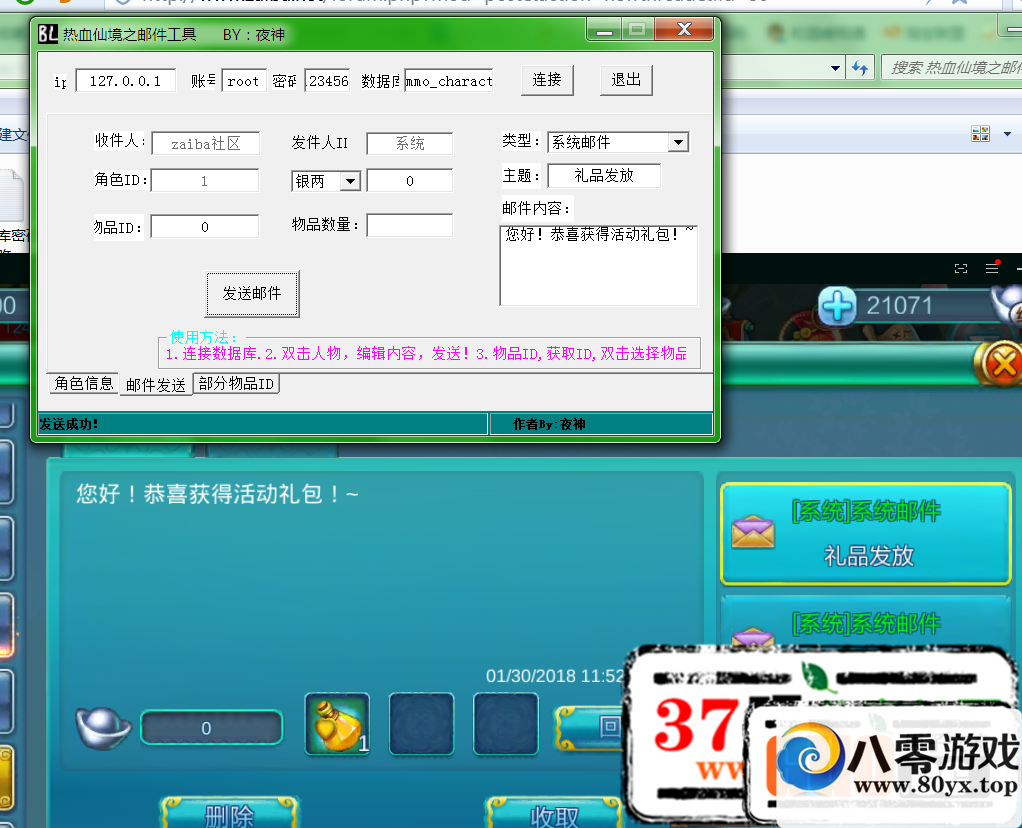Click the game 收取 collect button
Image resolution: width=1022 pixels, height=828 pixels.
[554, 814]
